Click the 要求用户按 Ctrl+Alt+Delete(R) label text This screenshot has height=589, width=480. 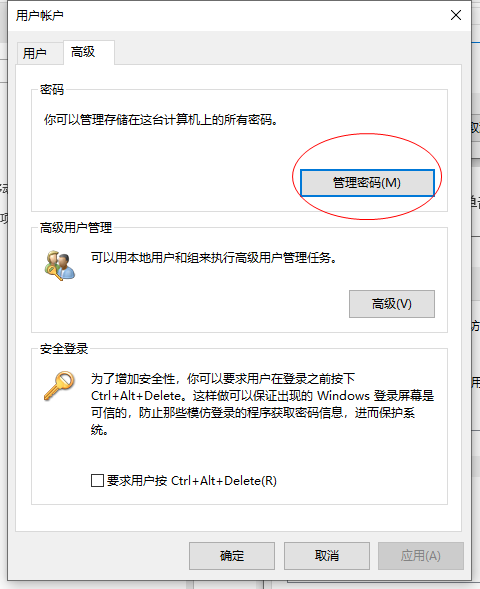tap(192, 480)
